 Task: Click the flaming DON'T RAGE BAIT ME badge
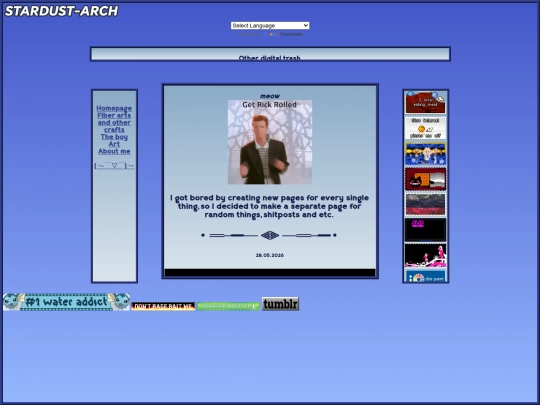tap(163, 306)
